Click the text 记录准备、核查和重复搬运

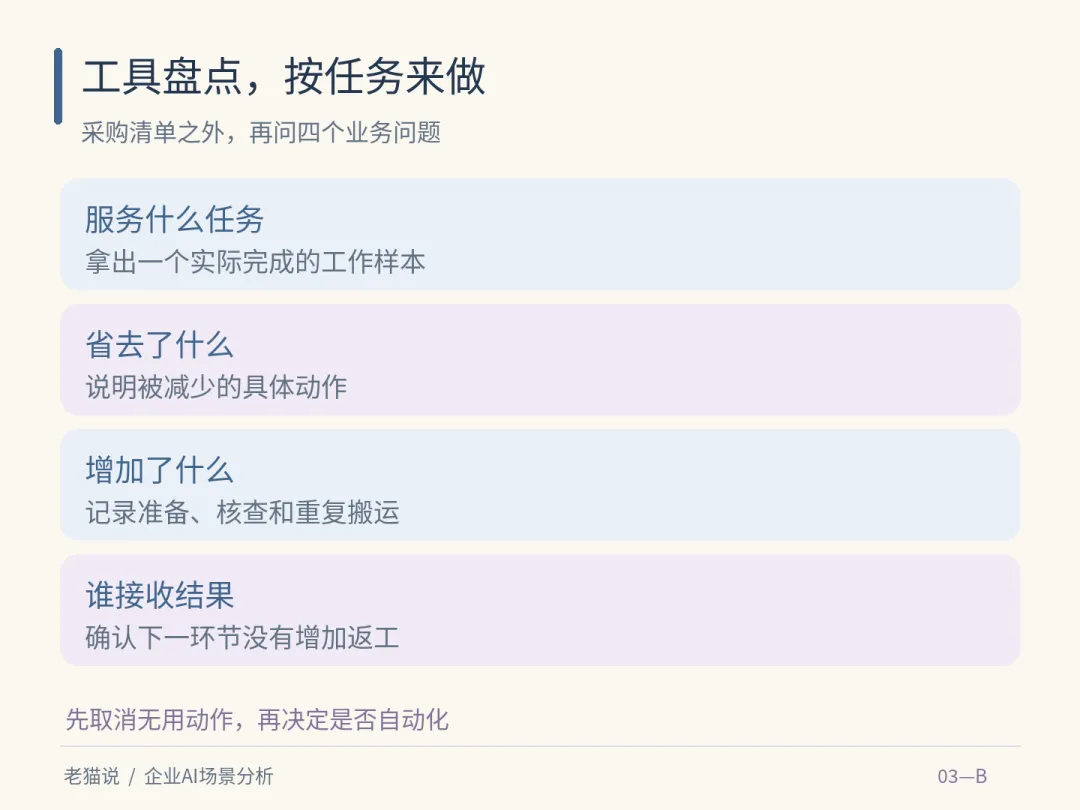tap(242, 513)
